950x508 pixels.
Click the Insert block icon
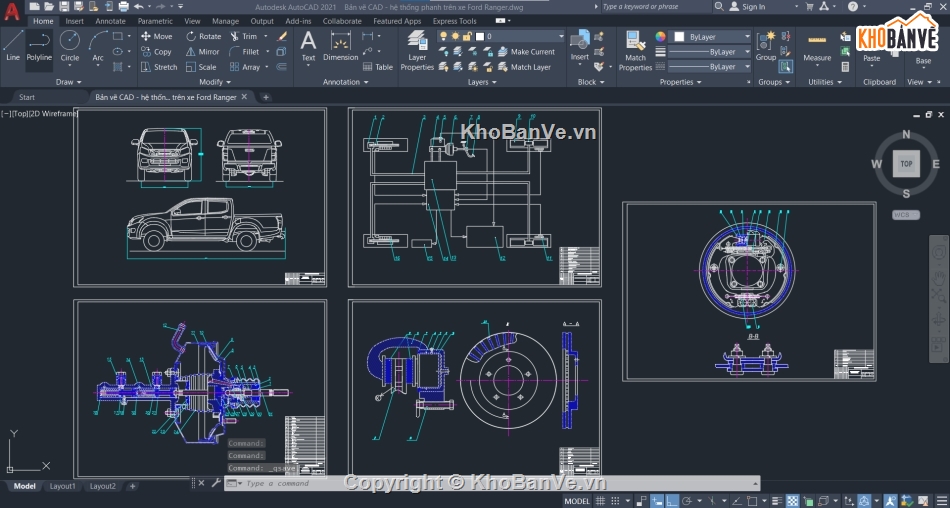click(580, 46)
